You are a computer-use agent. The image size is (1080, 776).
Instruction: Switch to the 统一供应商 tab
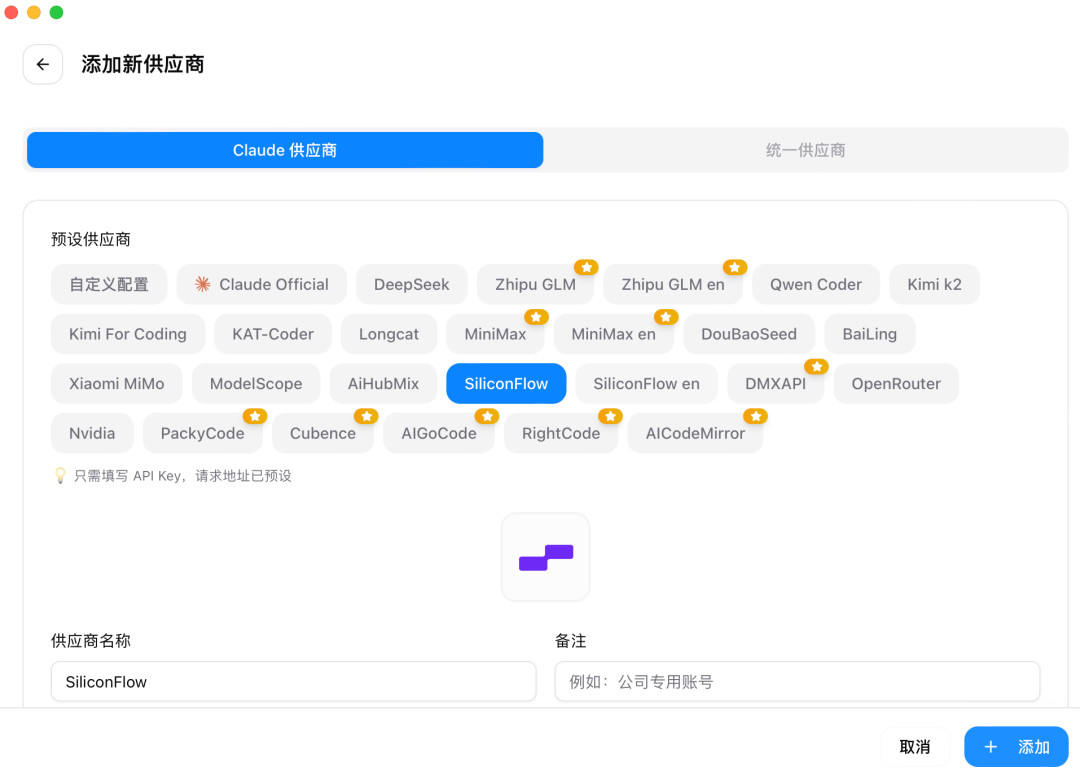point(805,150)
